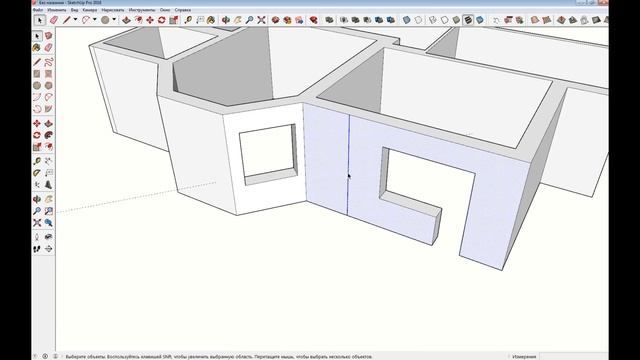The height and width of the screenshot is (360, 640).
Task: Click Zoom Extents in top toolbar
Action: (261, 20)
